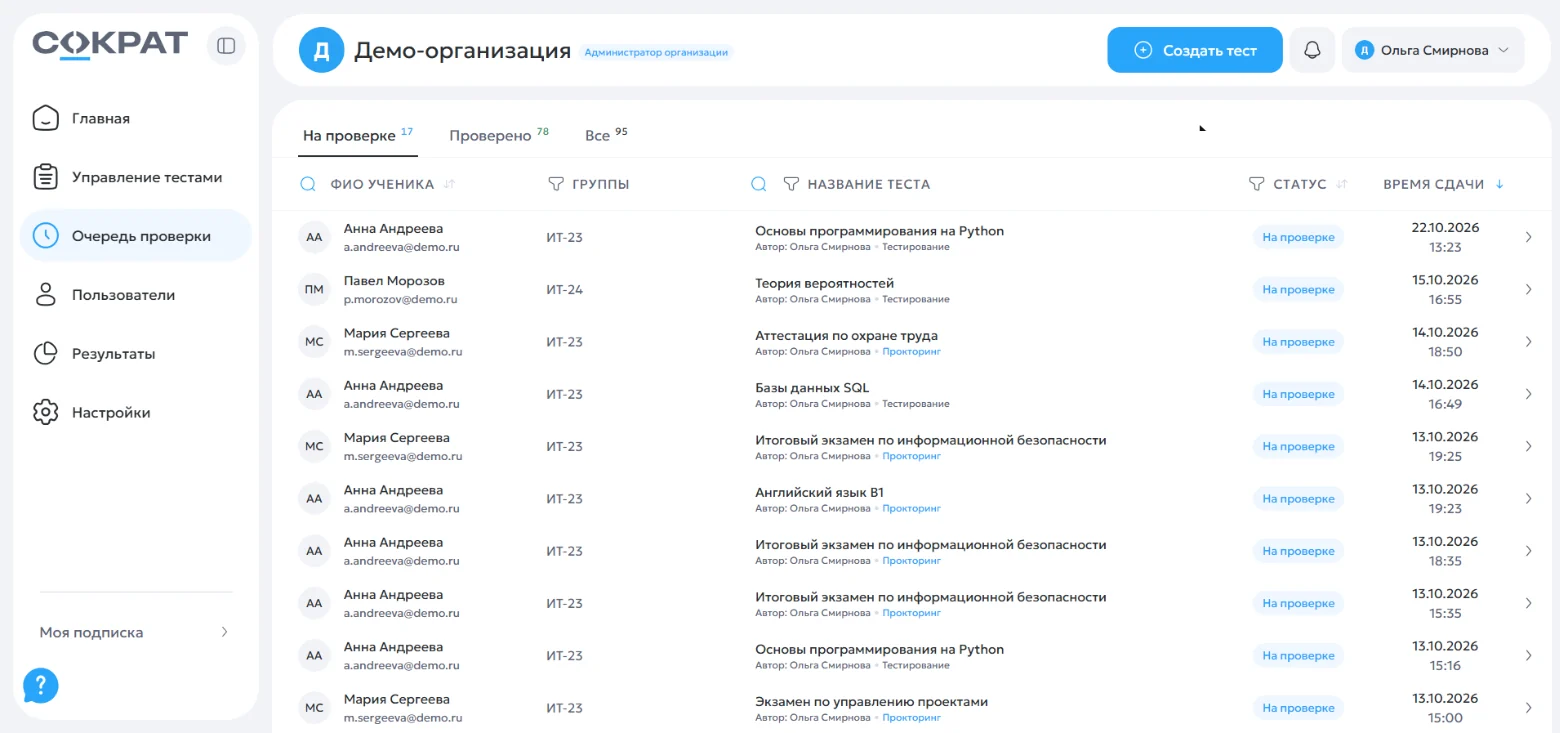
Task: Open the Ольга Смирнова user dropdown
Action: [x=1433, y=50]
